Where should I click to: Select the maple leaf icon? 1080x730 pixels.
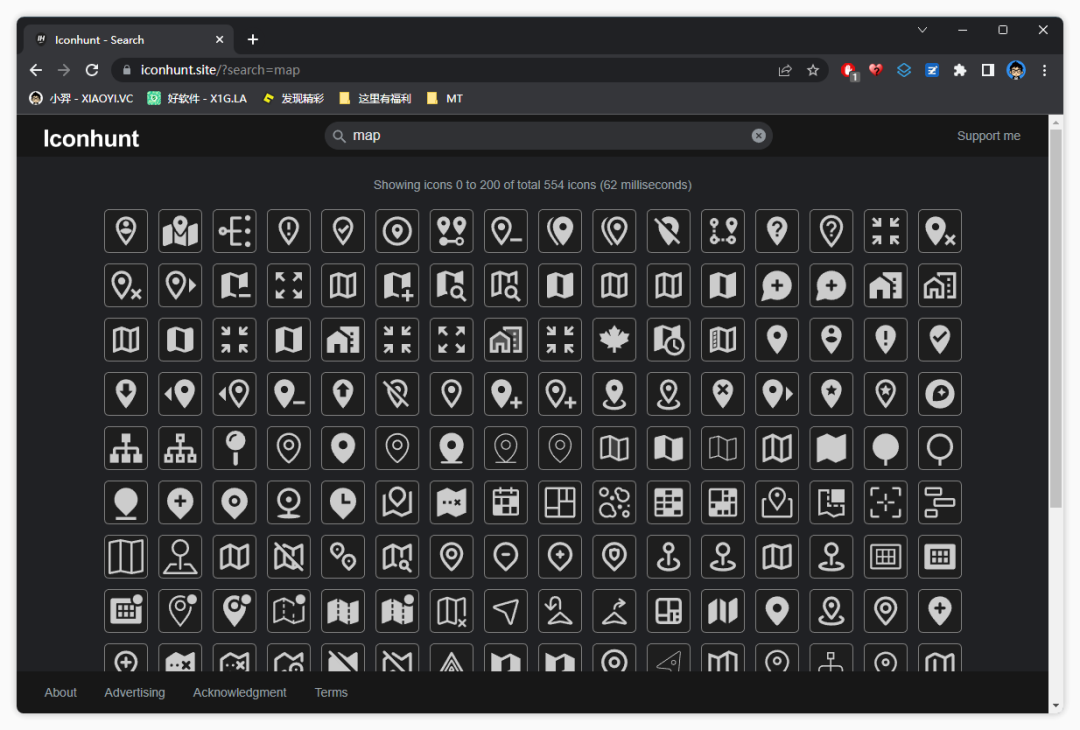(614, 340)
